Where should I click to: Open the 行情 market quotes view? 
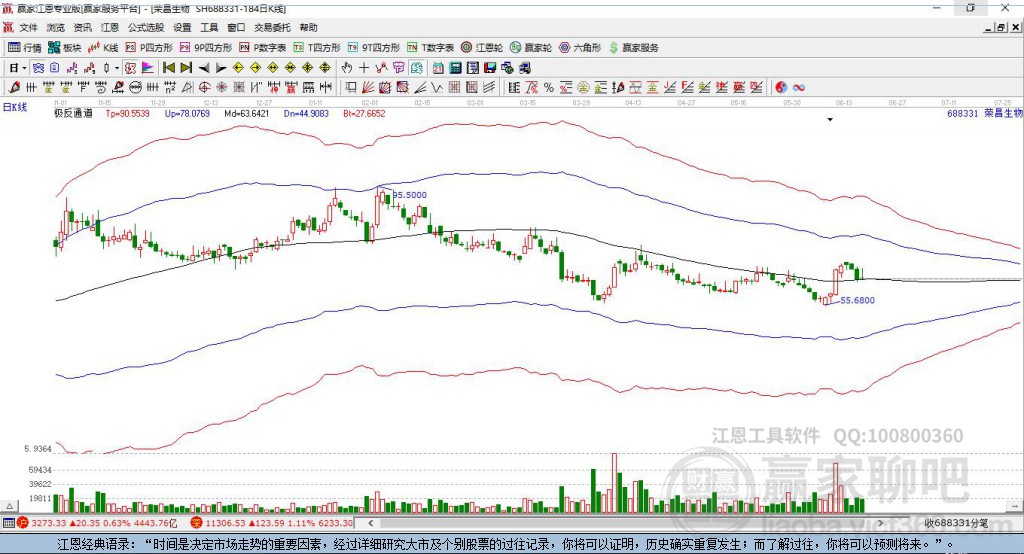click(24, 48)
